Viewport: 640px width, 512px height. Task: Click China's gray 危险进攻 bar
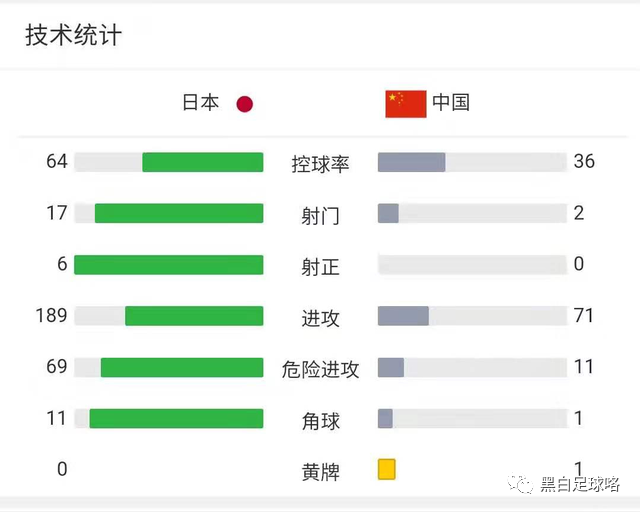pos(391,367)
